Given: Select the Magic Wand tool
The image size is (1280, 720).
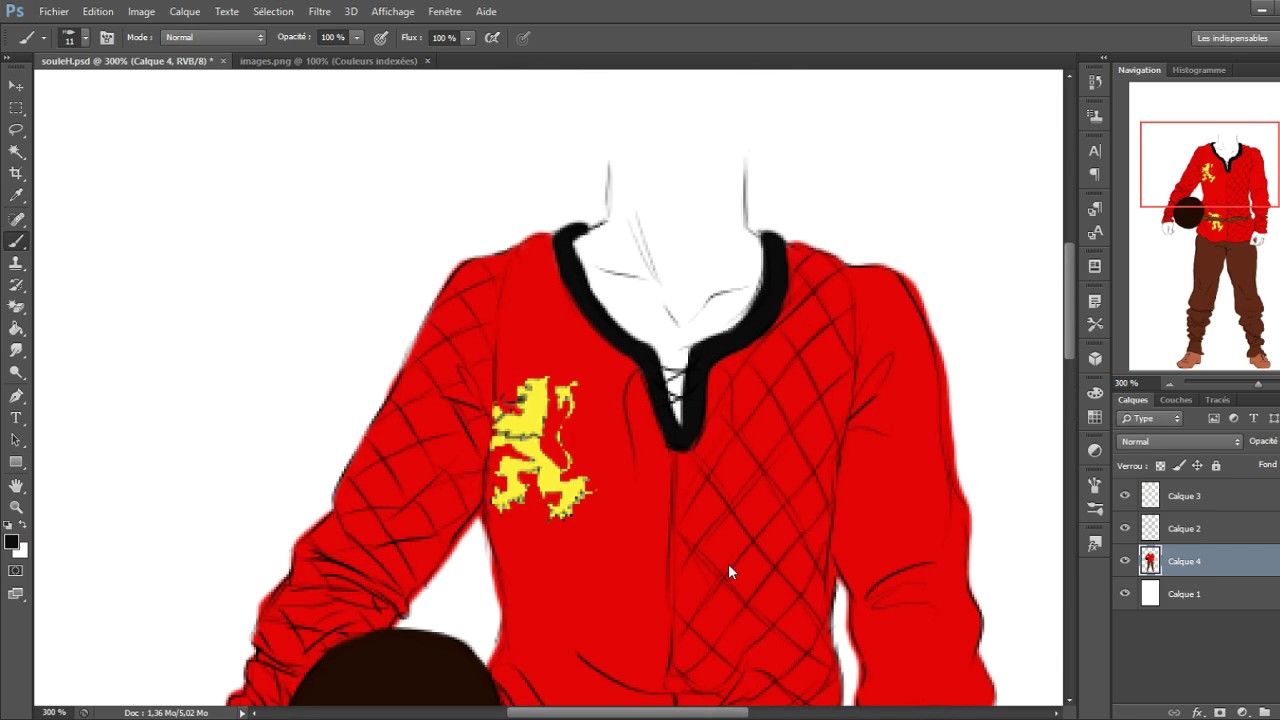Looking at the screenshot, I should (16, 152).
